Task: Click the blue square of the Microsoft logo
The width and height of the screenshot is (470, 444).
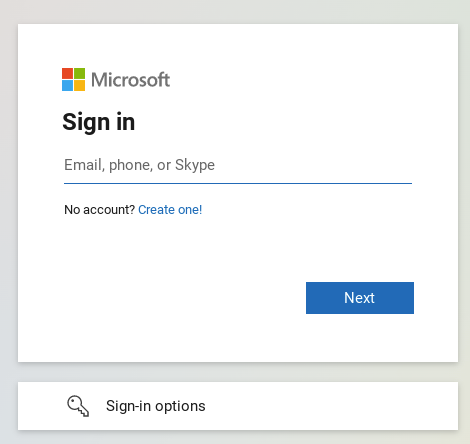Action: [67, 85]
